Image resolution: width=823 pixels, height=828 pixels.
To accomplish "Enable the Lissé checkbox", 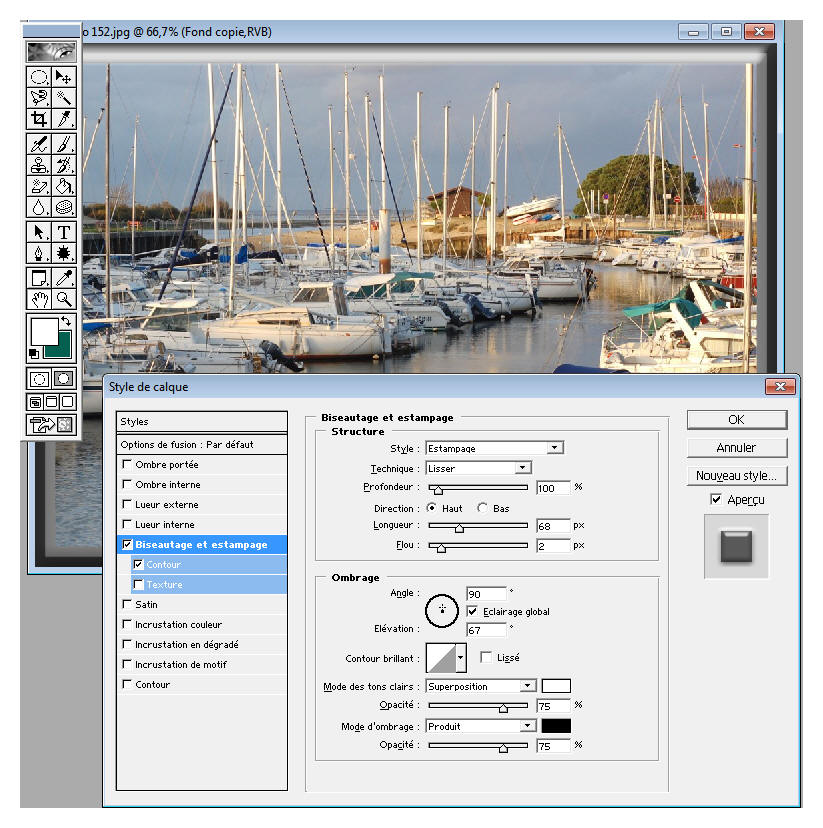I will (486, 657).
